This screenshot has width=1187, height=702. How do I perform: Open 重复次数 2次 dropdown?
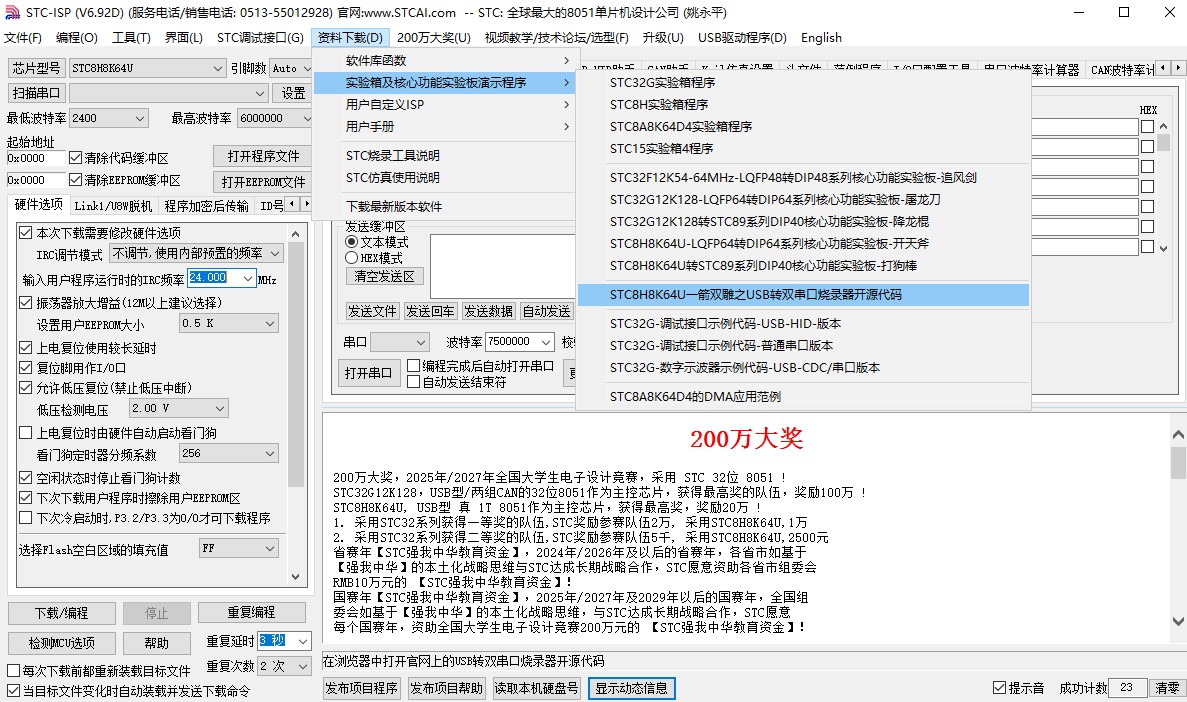point(284,666)
